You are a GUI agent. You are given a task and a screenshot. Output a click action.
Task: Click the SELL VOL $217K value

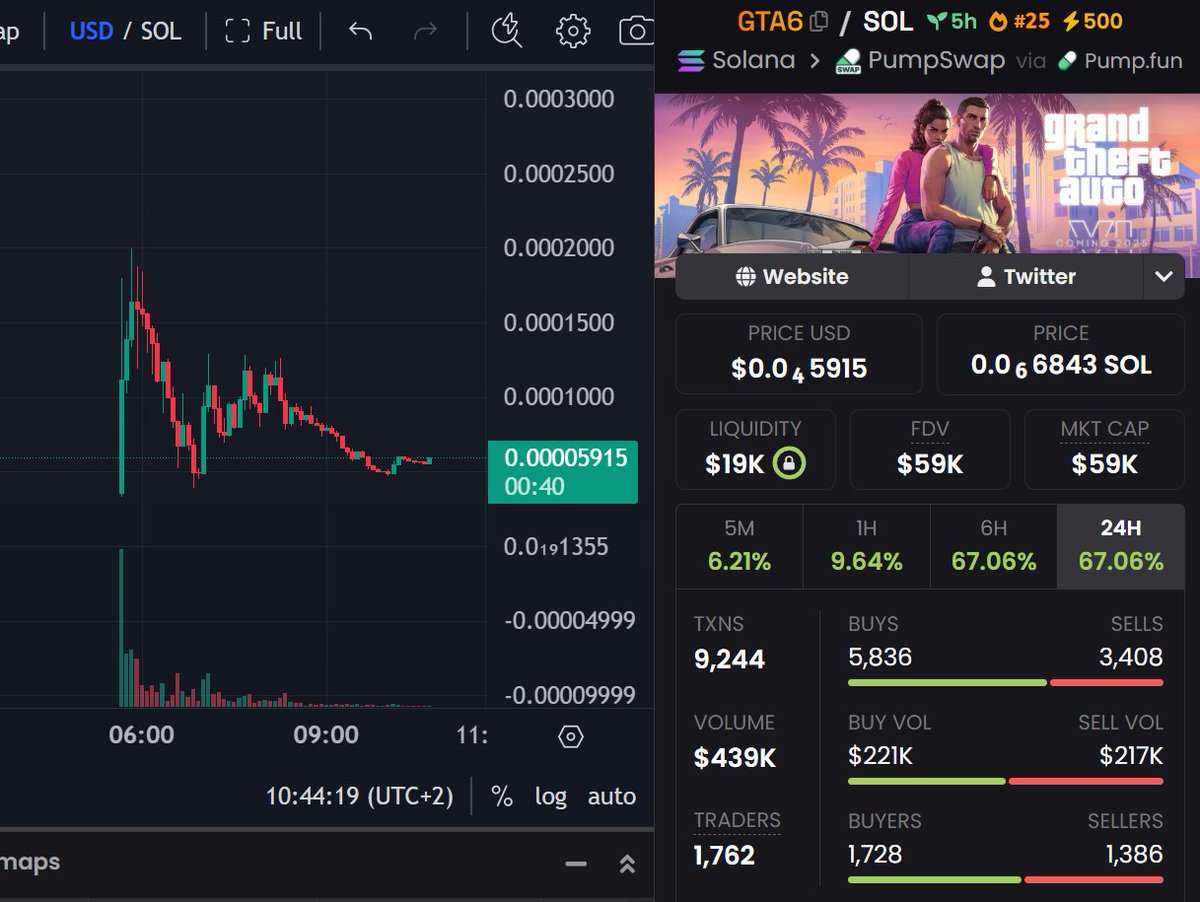point(1131,756)
